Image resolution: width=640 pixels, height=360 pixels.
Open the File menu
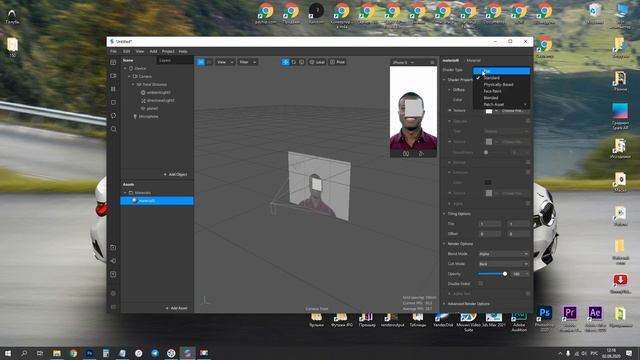point(113,51)
